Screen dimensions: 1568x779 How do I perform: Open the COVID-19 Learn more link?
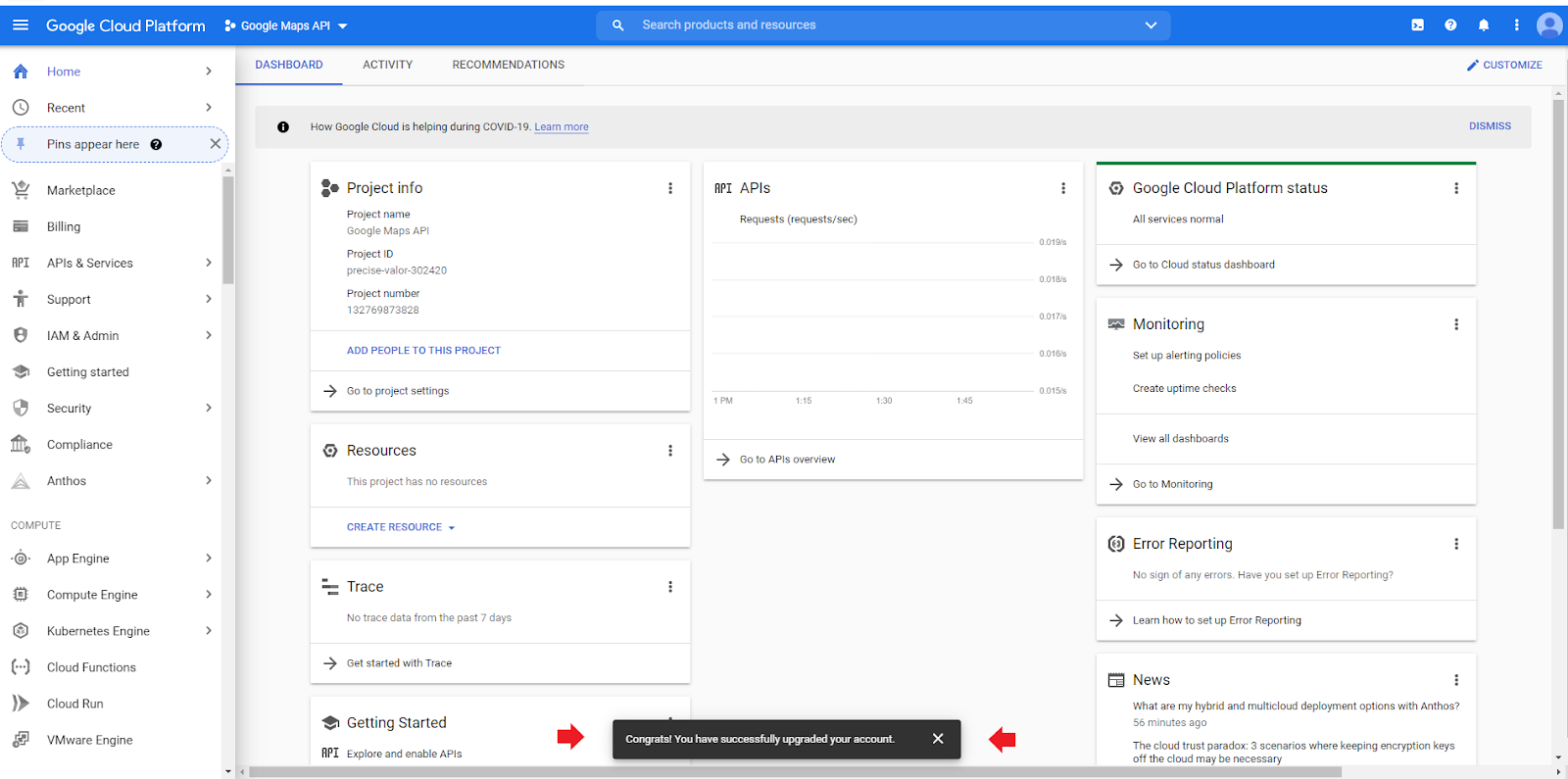click(x=562, y=127)
